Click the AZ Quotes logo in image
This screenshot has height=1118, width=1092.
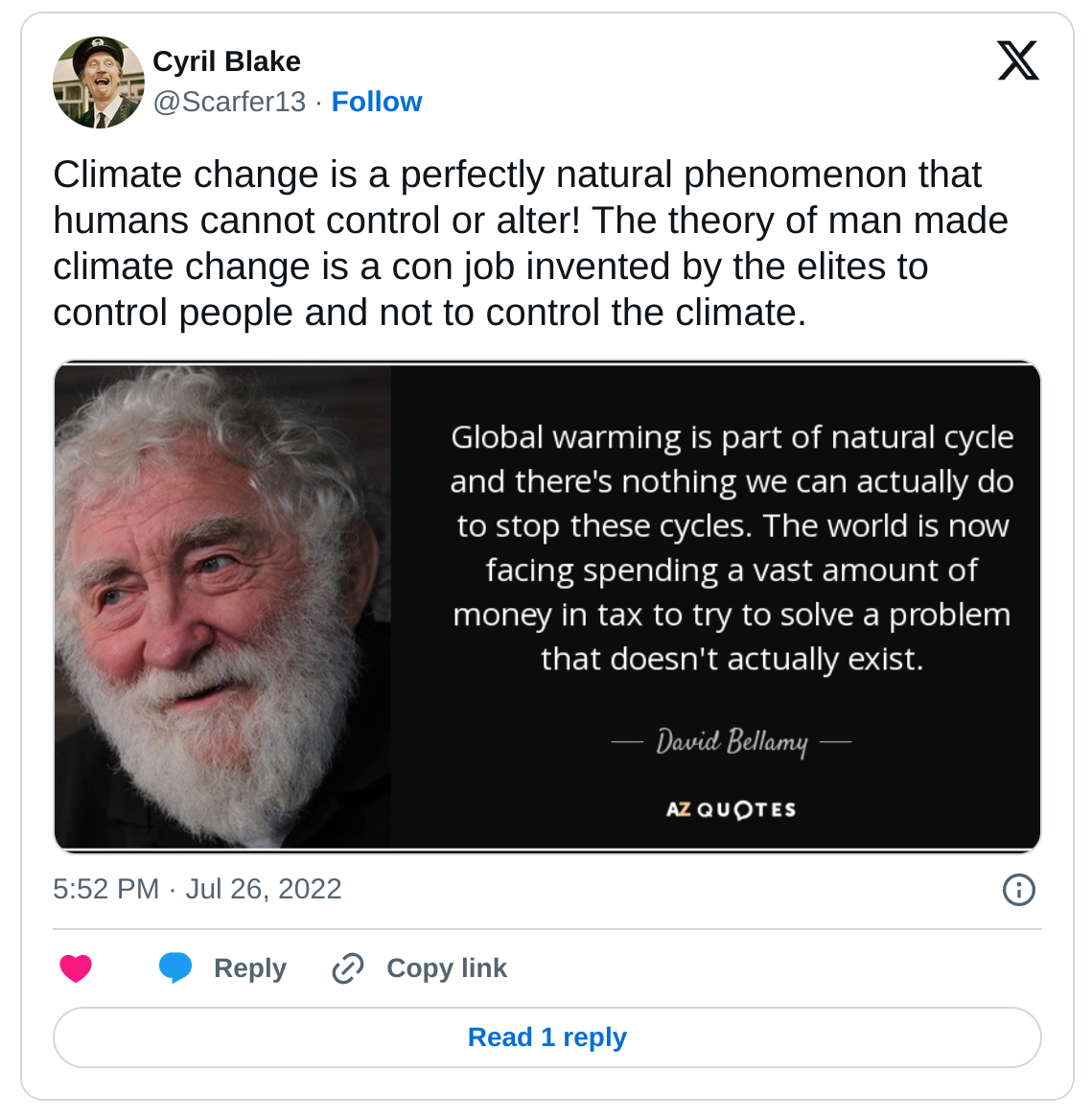tap(732, 810)
